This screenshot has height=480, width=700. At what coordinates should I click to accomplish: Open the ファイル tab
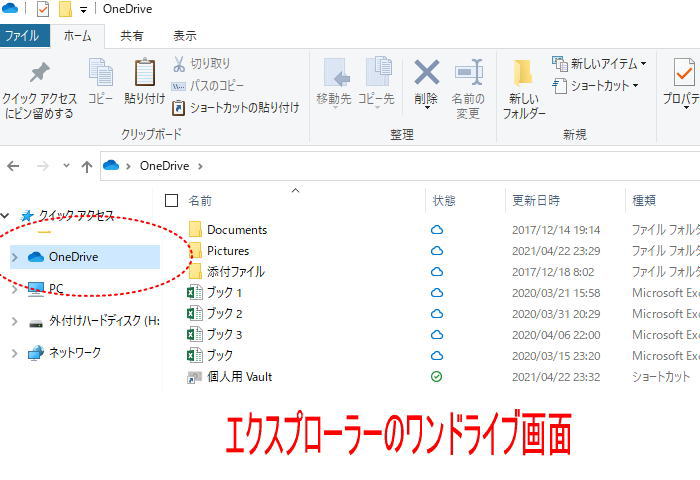coord(25,35)
